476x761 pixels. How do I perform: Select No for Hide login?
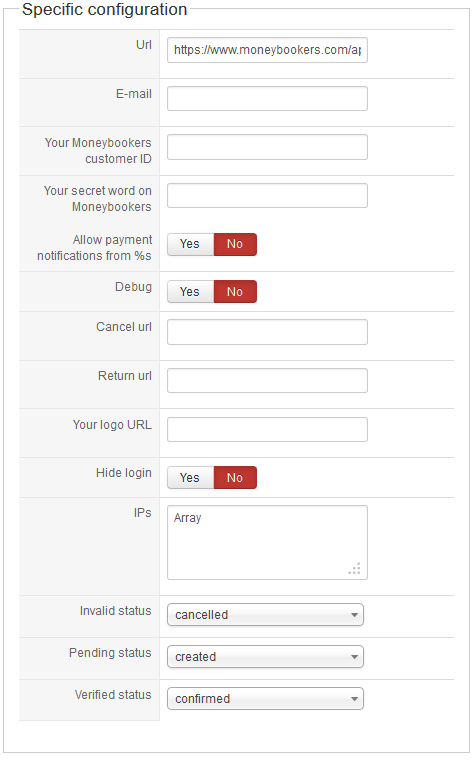coord(235,478)
